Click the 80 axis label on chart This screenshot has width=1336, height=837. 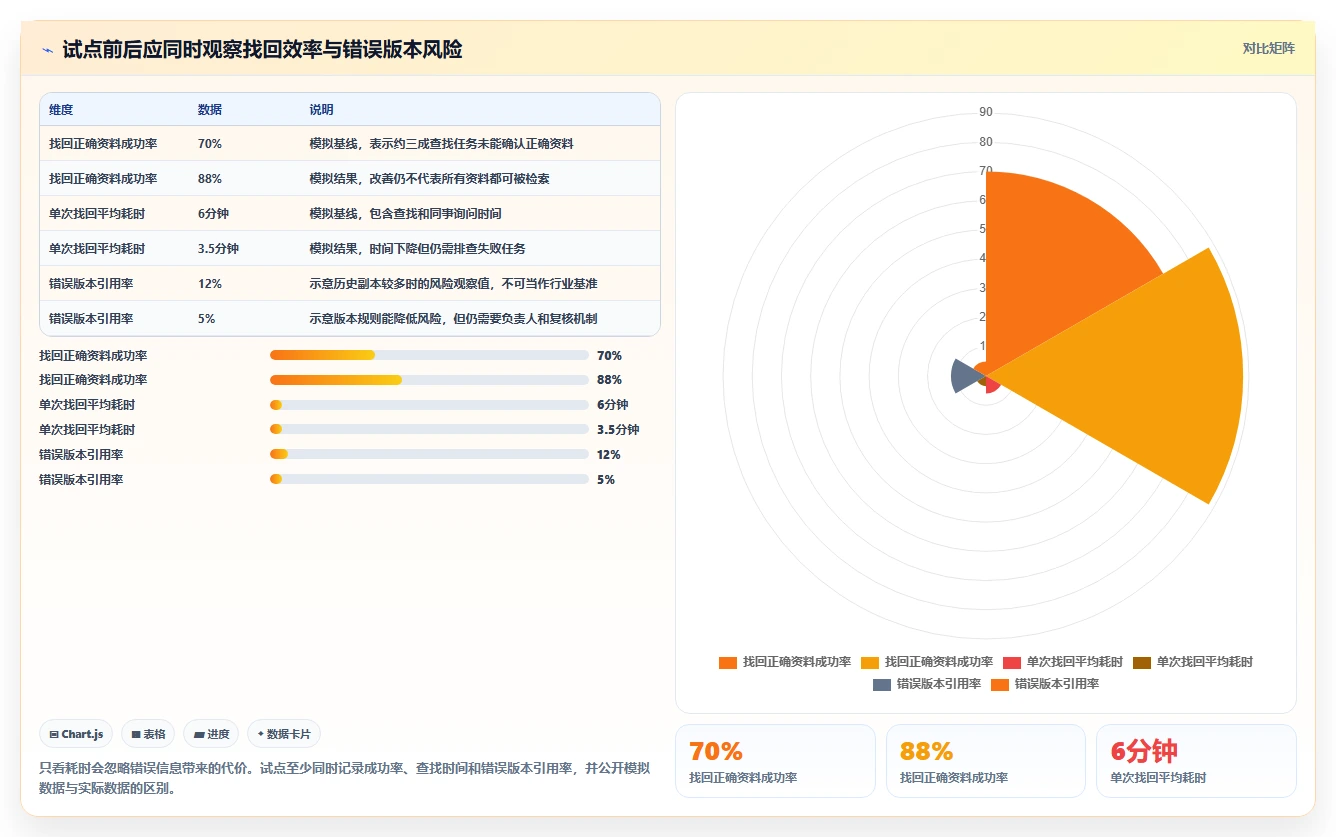[986, 142]
